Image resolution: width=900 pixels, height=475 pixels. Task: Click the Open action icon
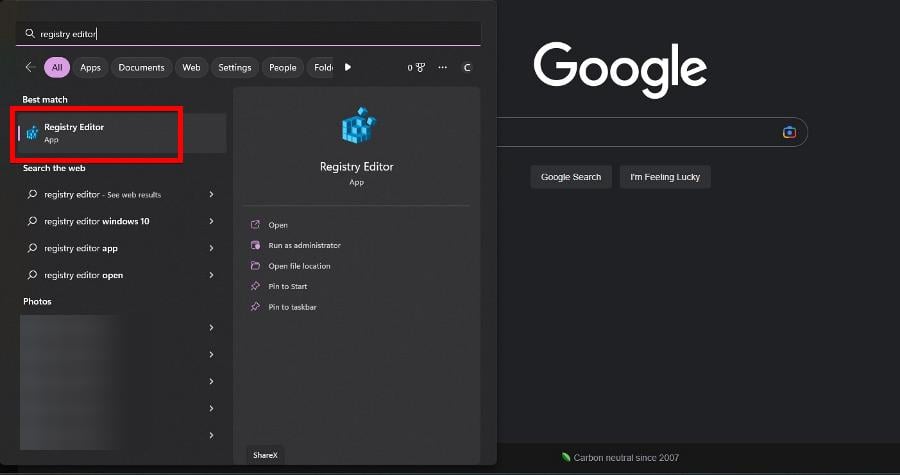(x=255, y=225)
